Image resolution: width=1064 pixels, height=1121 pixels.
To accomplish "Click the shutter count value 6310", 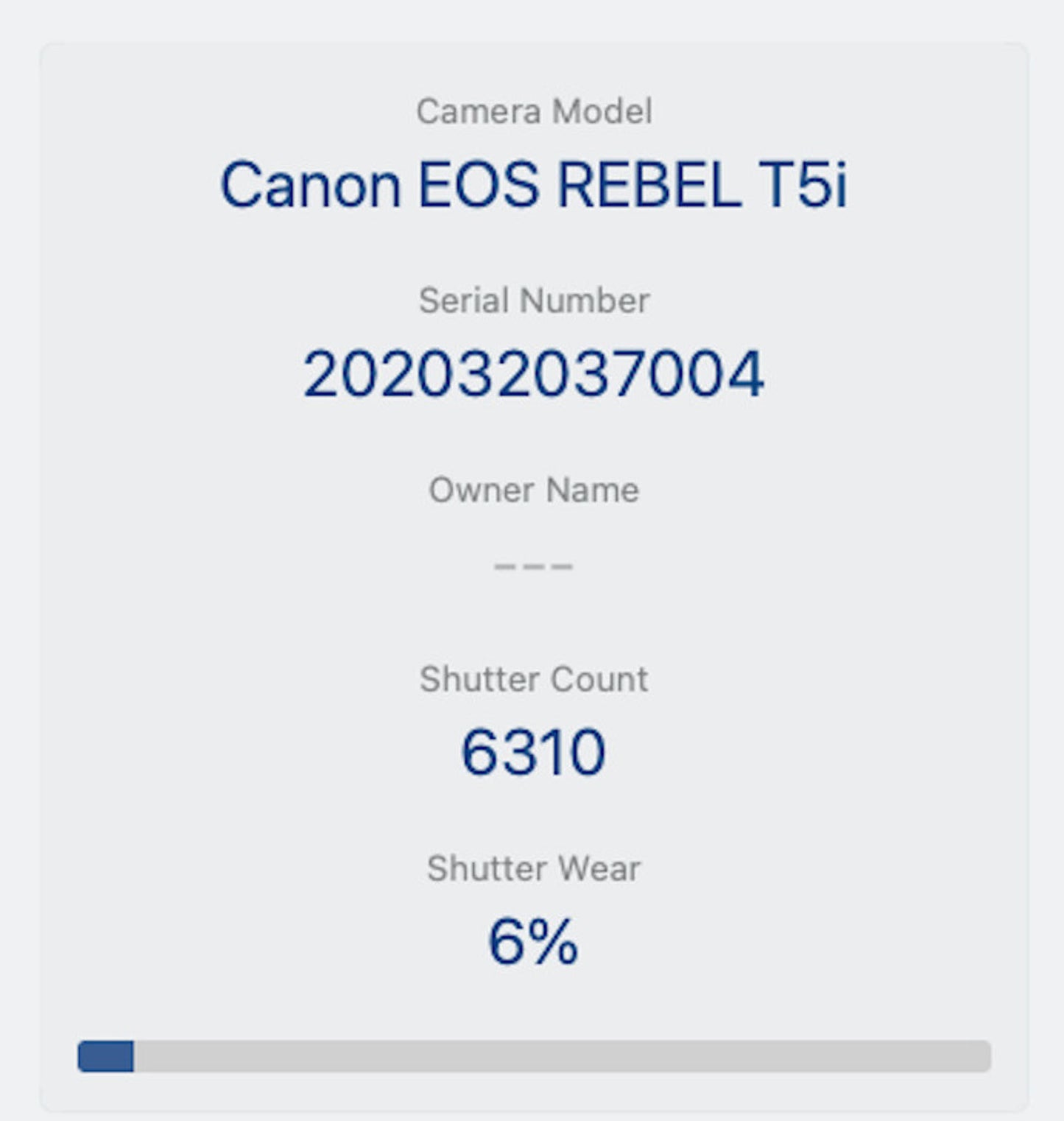I will pyautogui.click(x=534, y=752).
